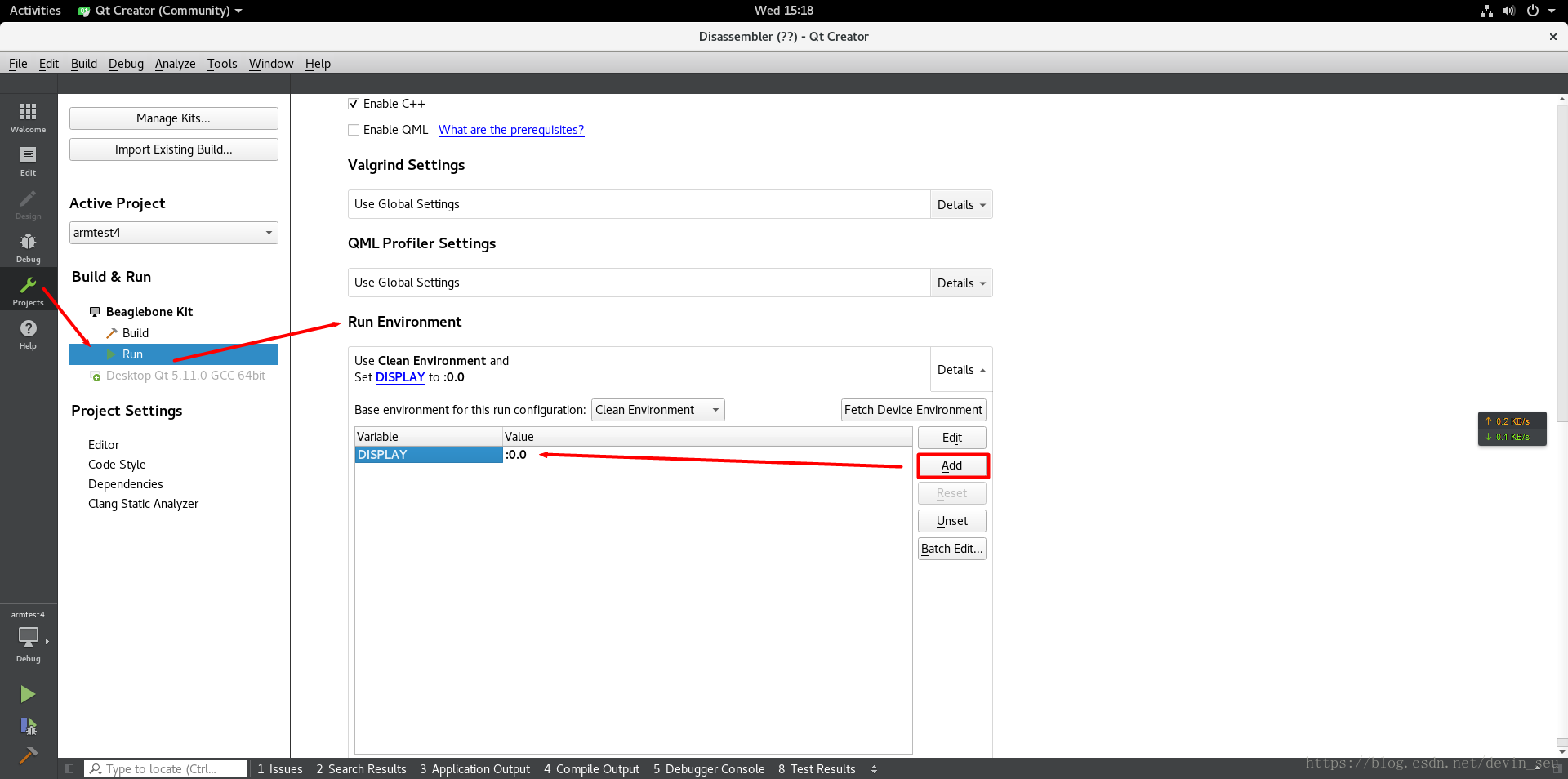Click Import Existing Build button
The image size is (1568, 779).
pyautogui.click(x=173, y=149)
